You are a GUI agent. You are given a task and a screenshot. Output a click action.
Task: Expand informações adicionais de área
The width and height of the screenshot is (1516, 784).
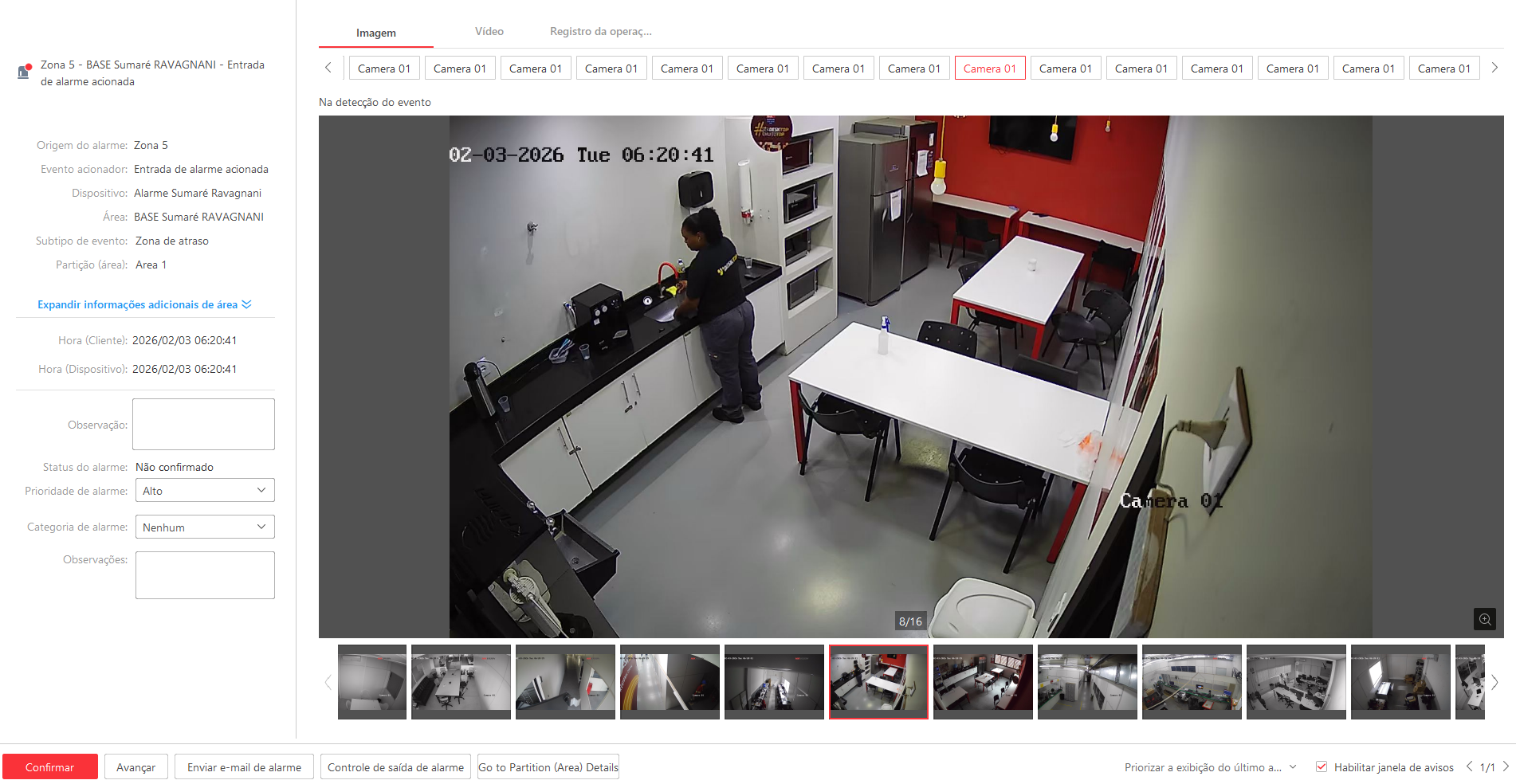pyautogui.click(x=144, y=304)
